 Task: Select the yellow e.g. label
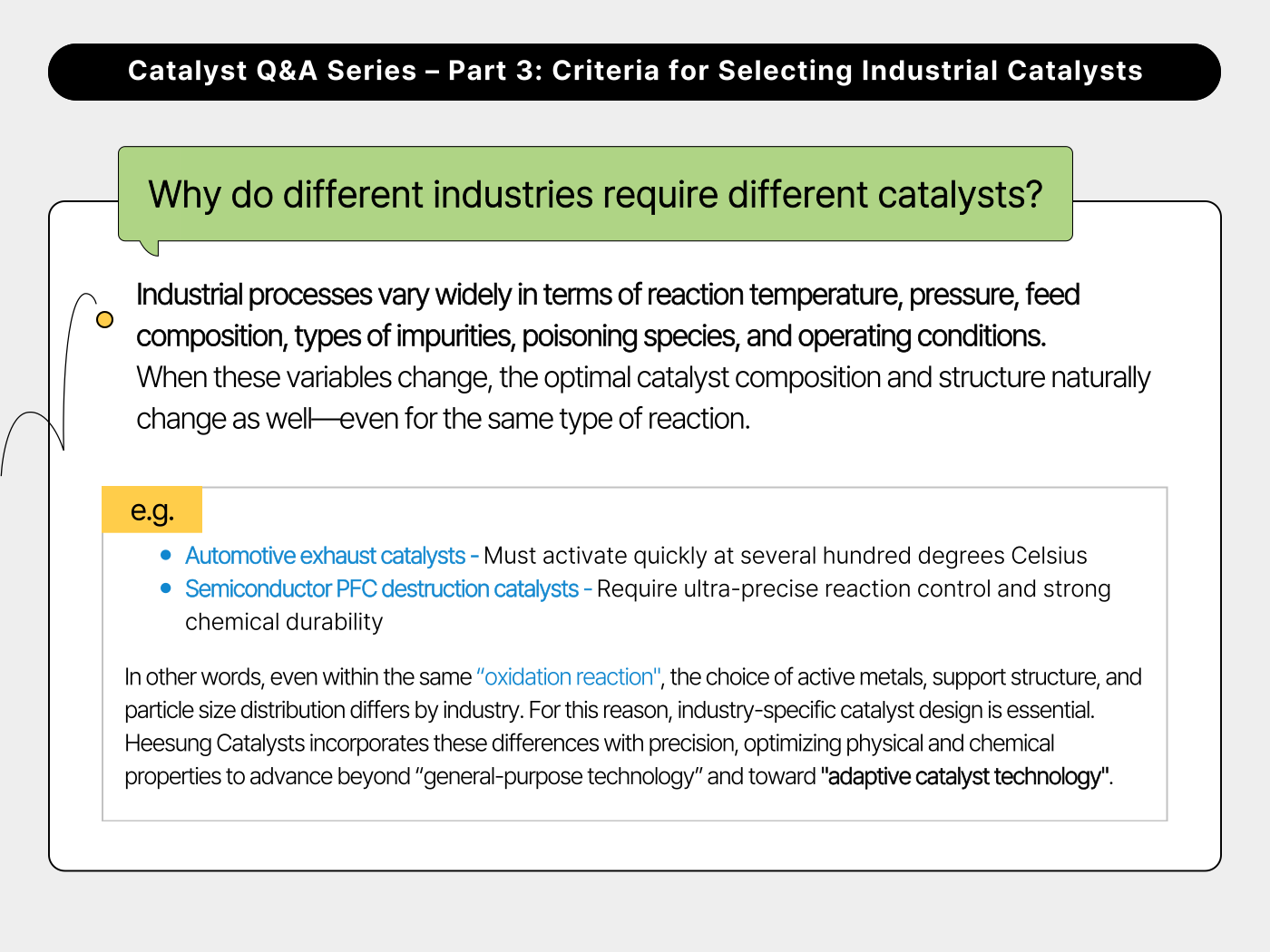point(152,510)
